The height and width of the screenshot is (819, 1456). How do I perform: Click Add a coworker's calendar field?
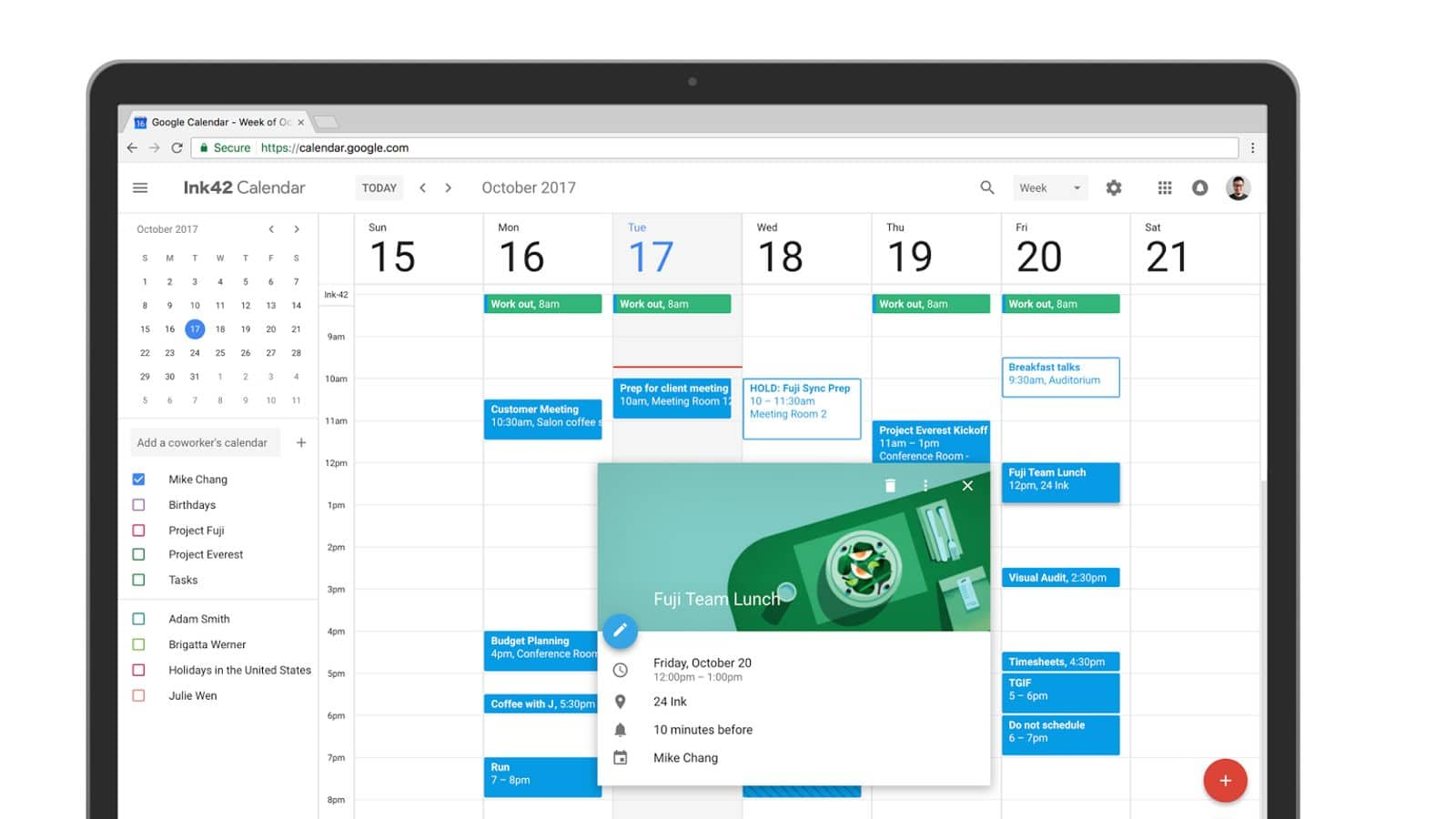[205, 442]
